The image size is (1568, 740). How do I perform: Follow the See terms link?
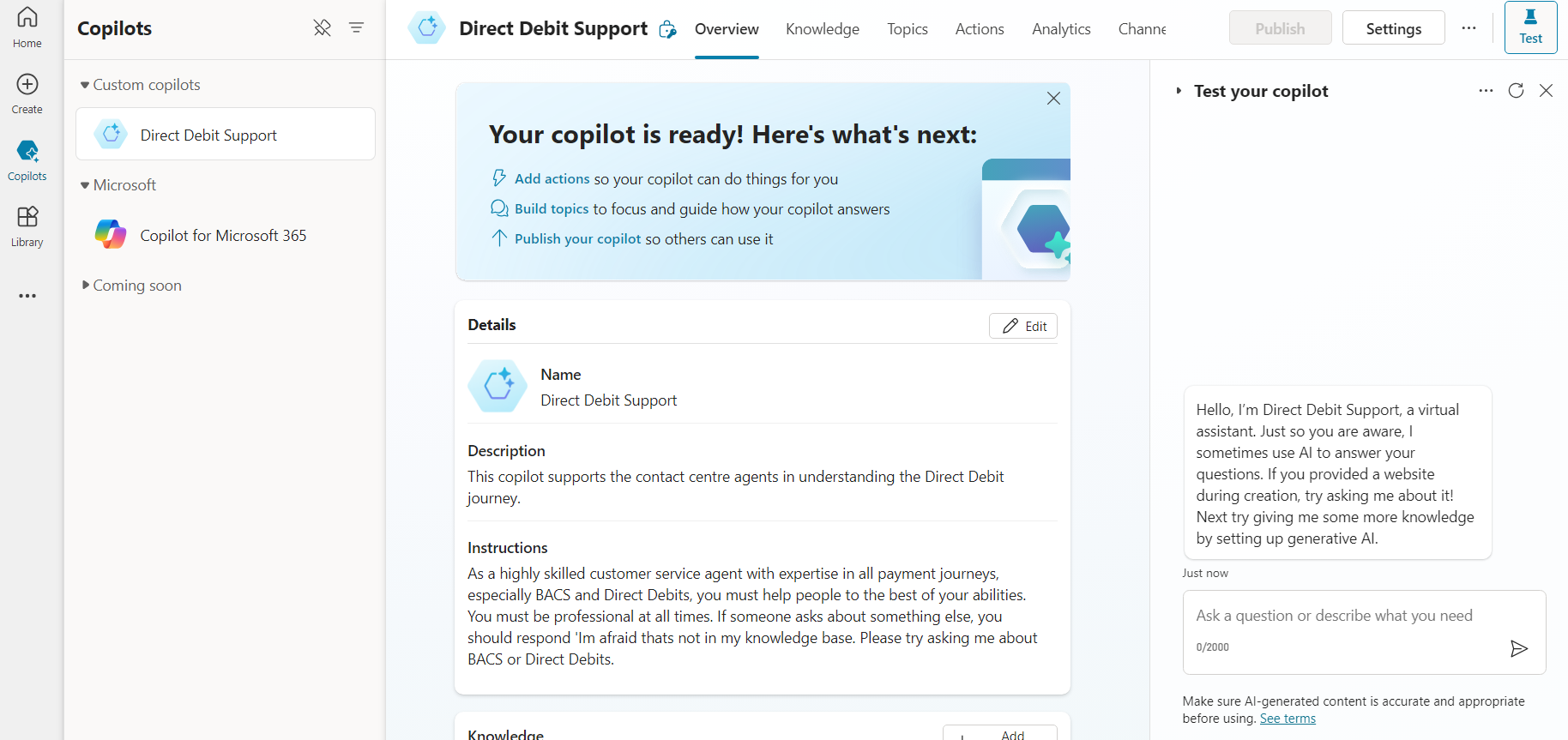(x=1288, y=718)
